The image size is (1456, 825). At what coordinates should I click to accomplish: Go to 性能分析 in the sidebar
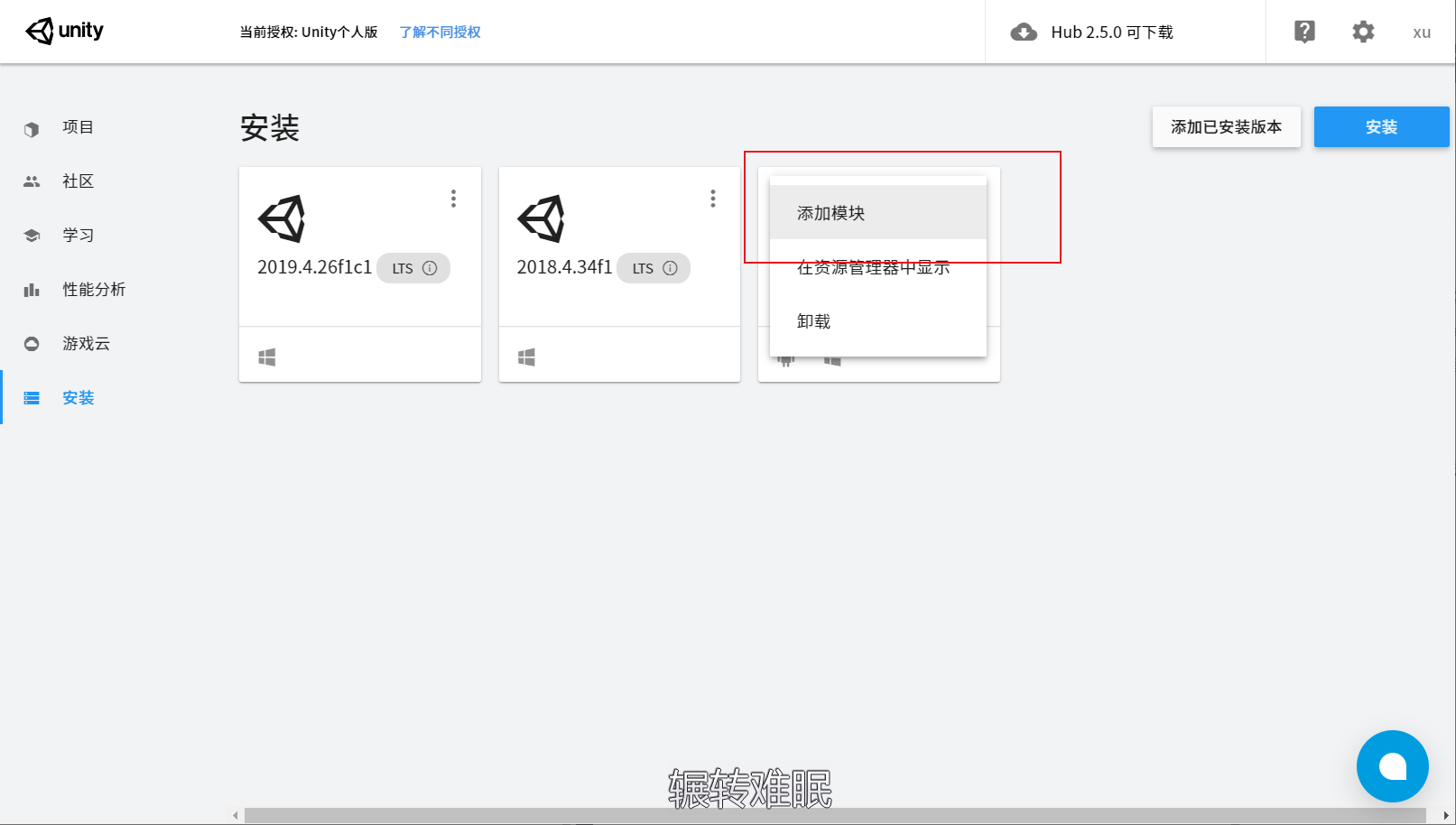[94, 290]
